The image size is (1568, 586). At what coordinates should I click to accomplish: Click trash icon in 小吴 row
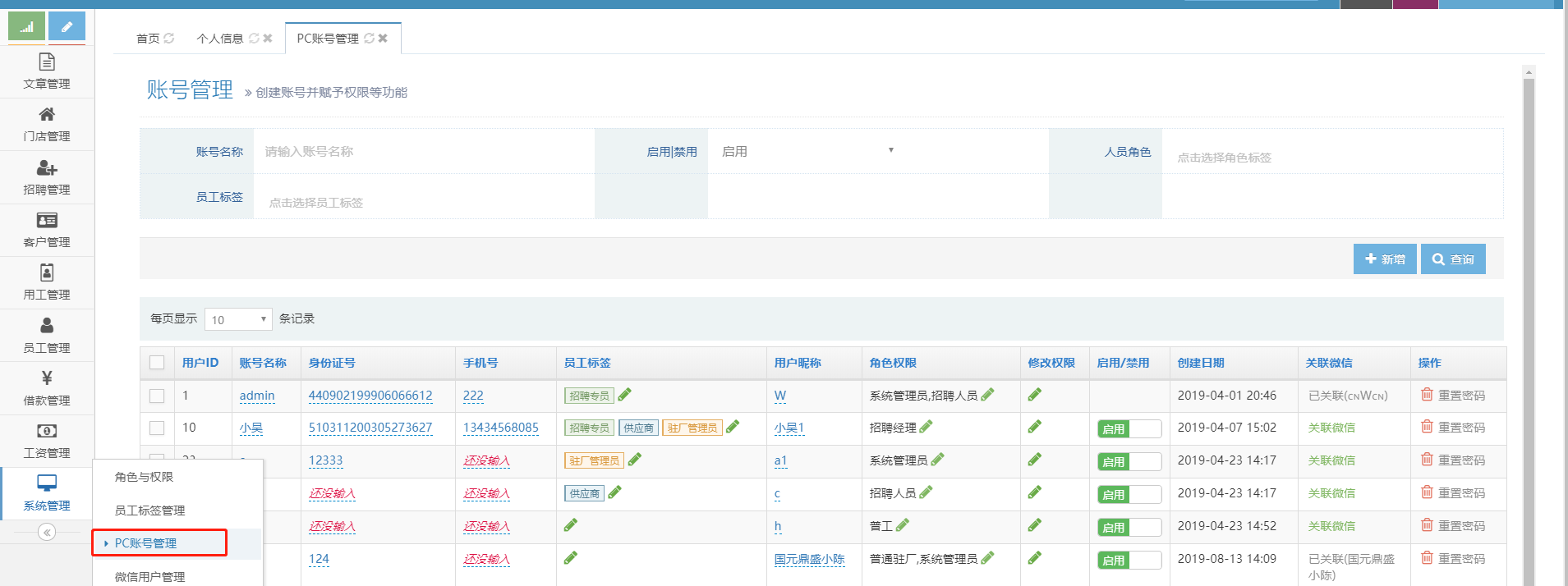point(1427,427)
